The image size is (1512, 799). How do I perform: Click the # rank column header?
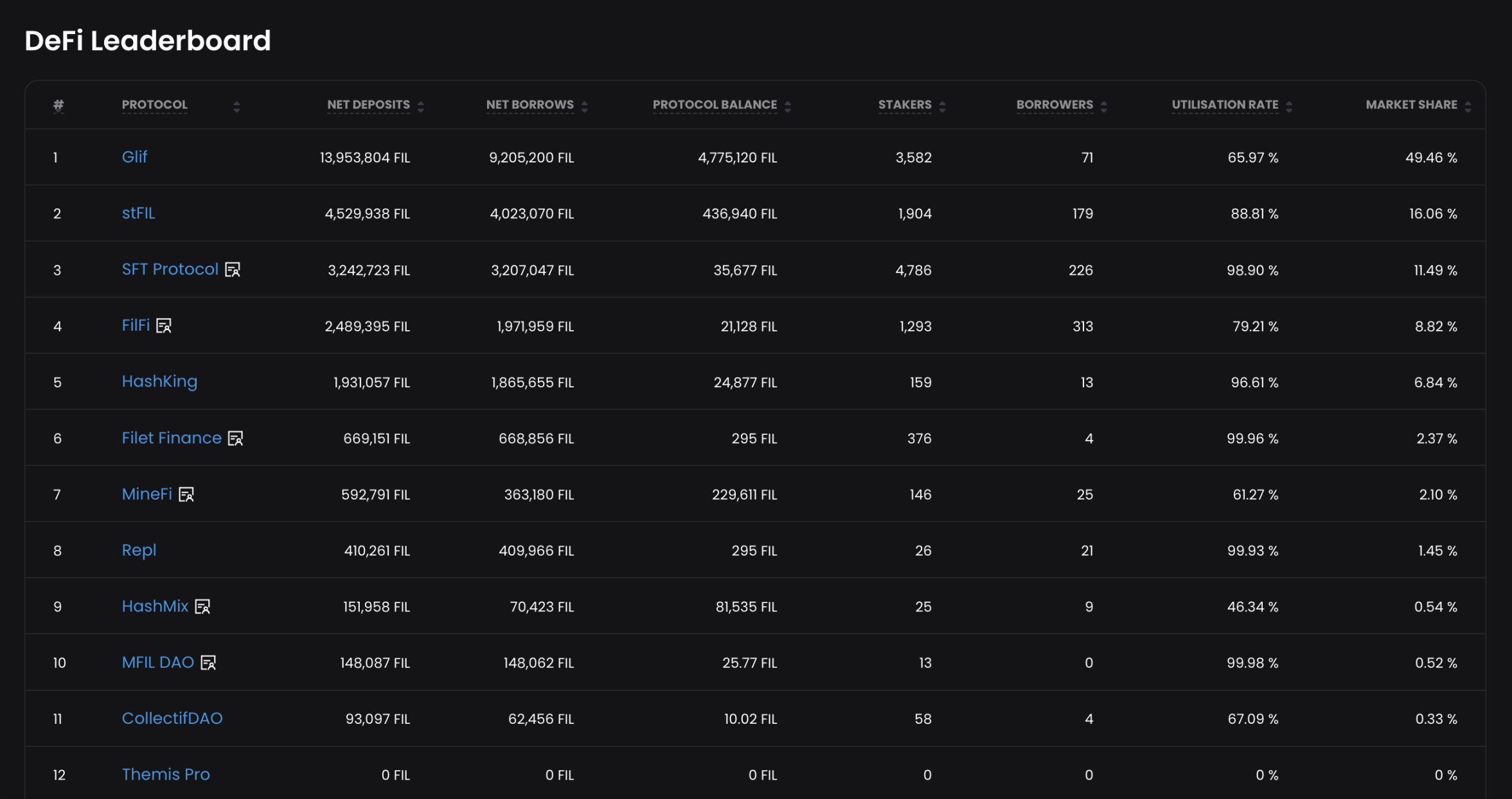tap(58, 105)
